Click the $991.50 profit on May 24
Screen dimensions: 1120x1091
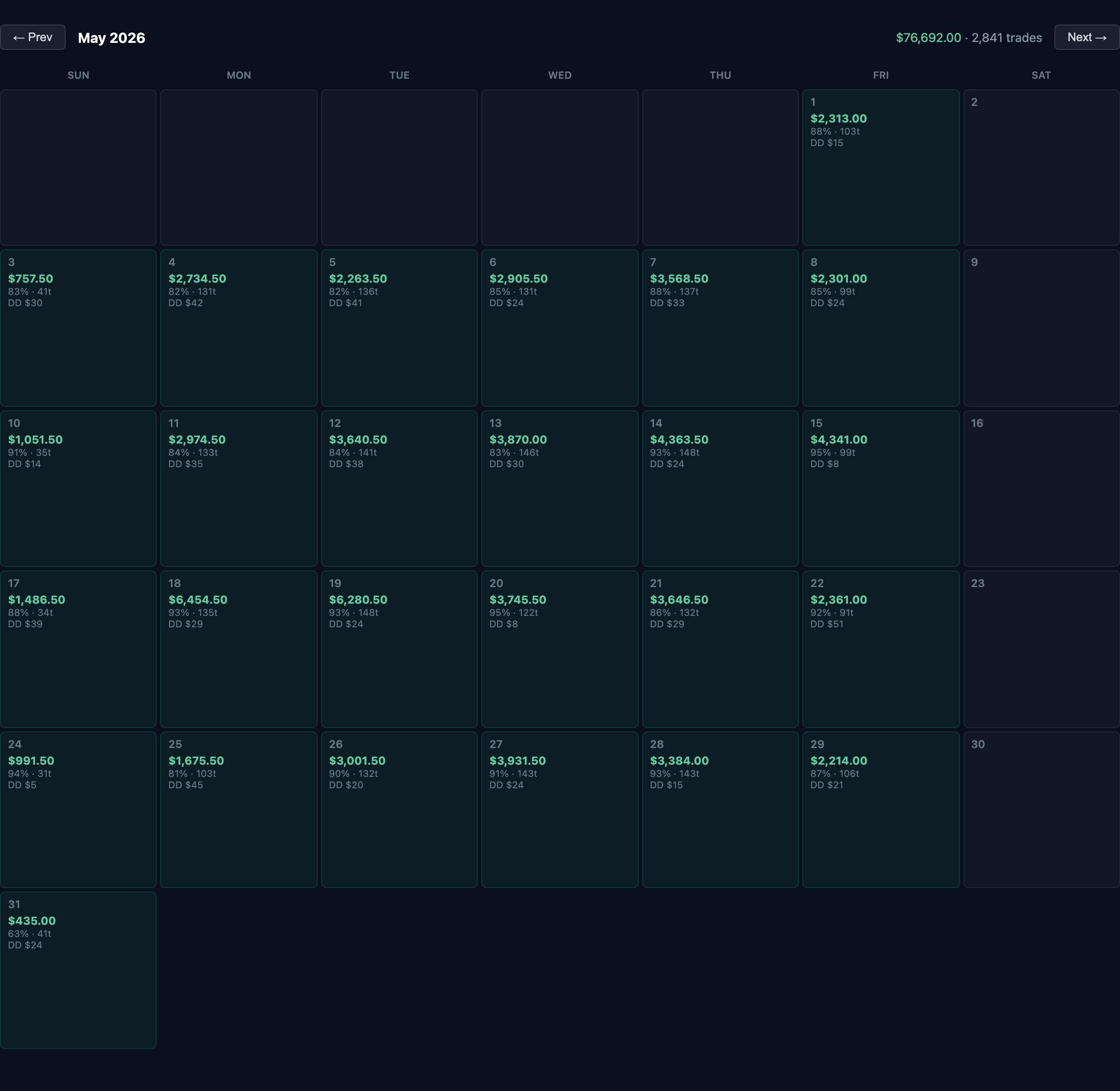coord(31,760)
